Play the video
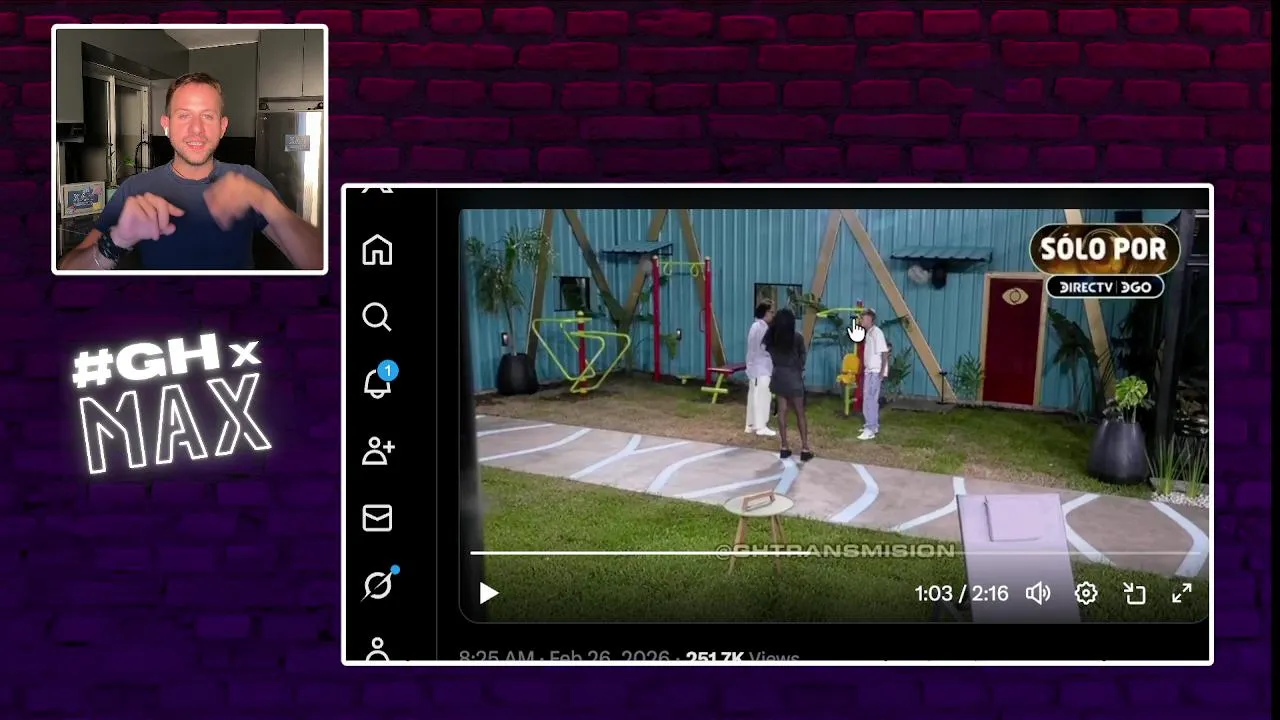The height and width of the screenshot is (720, 1280). click(x=488, y=594)
